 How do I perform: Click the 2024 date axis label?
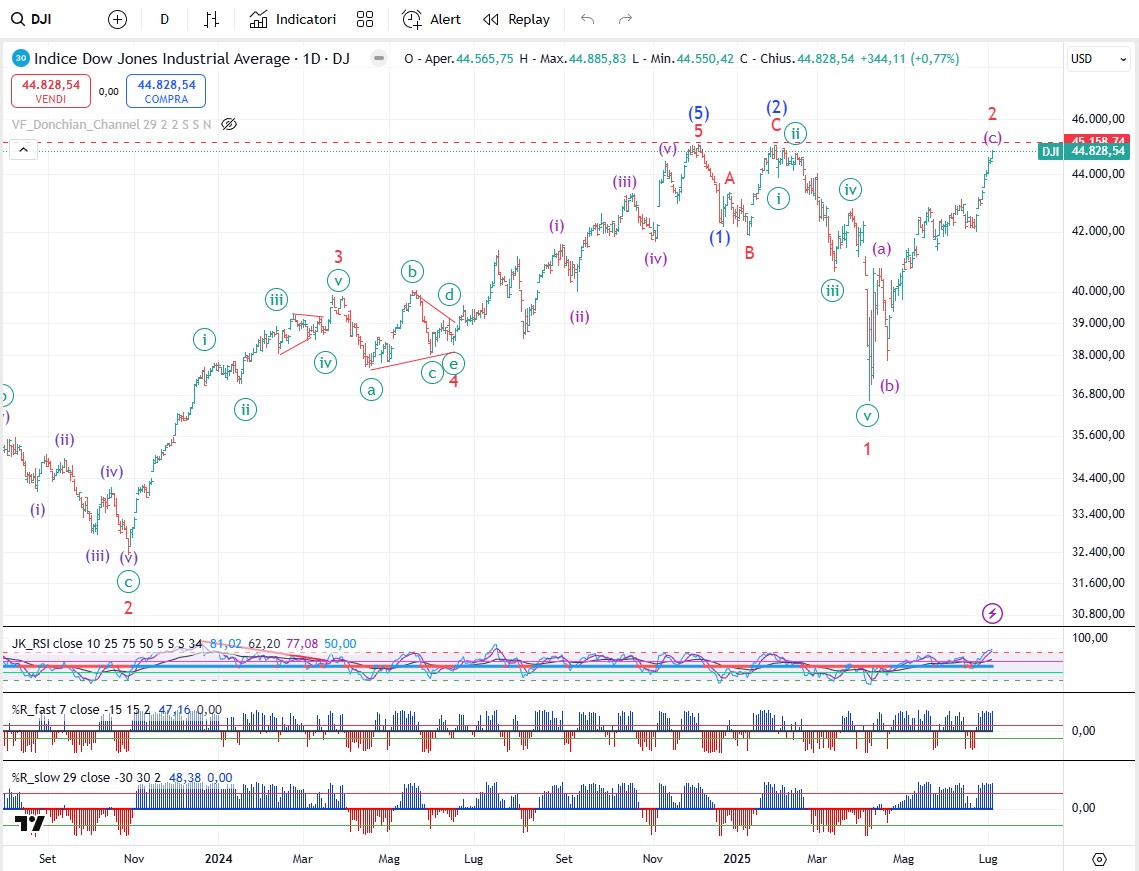219,859
